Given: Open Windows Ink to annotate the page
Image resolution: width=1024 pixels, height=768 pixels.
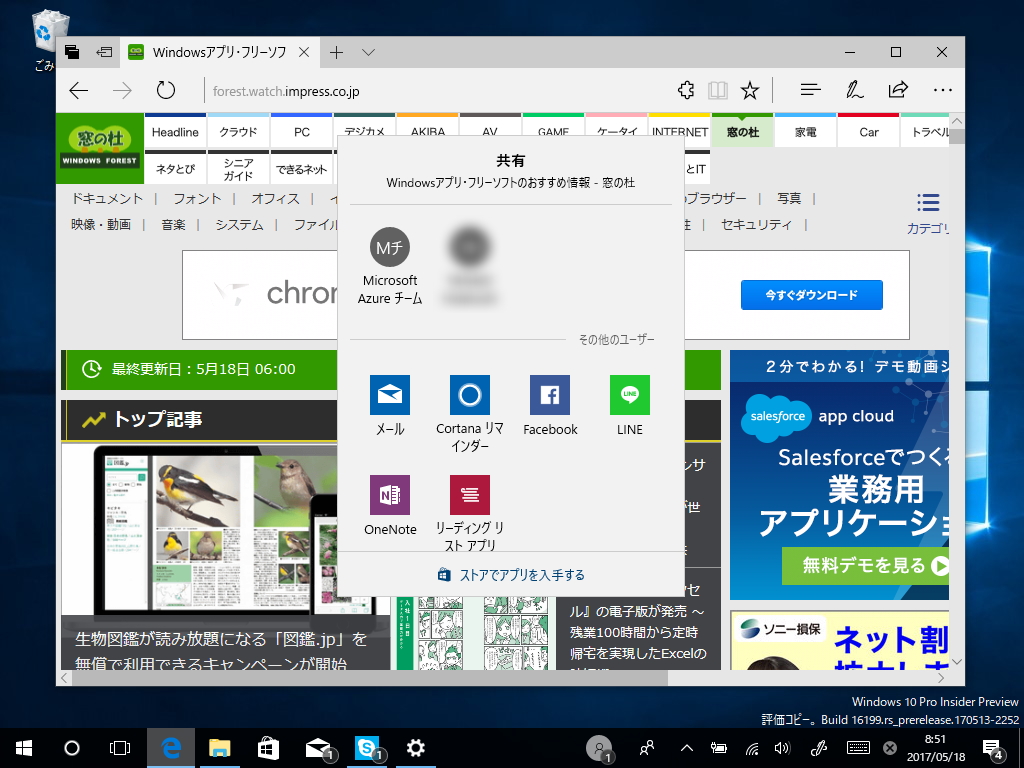Looking at the screenshot, I should click(853, 90).
